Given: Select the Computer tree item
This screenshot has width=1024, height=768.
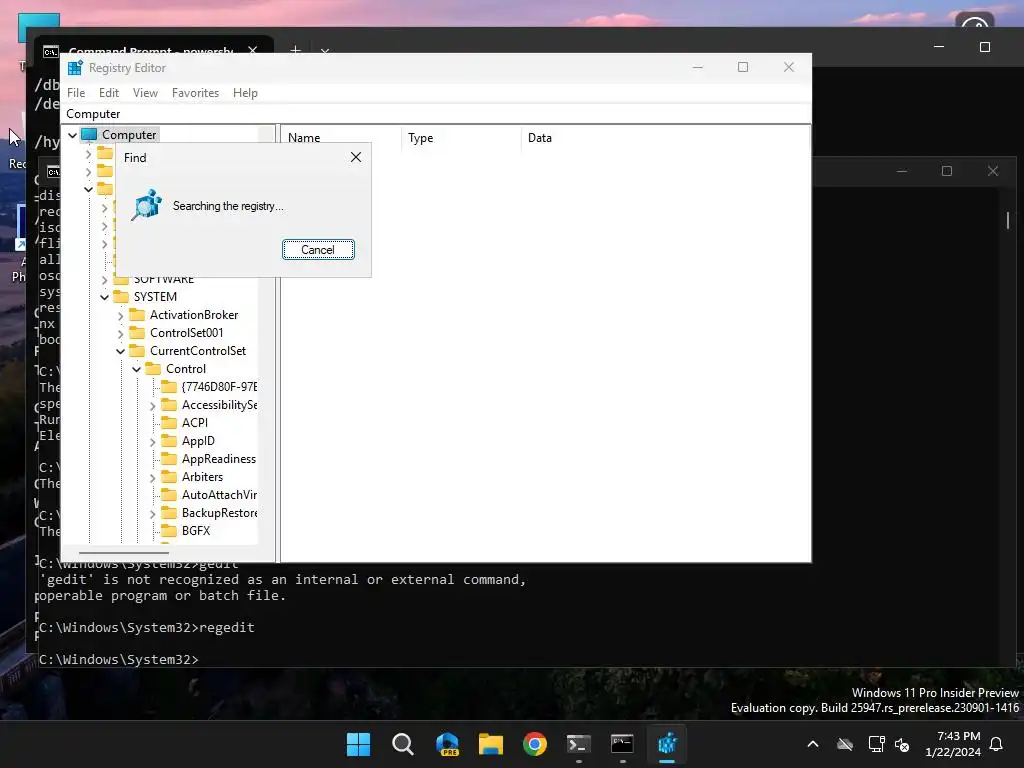Looking at the screenshot, I should tap(129, 135).
